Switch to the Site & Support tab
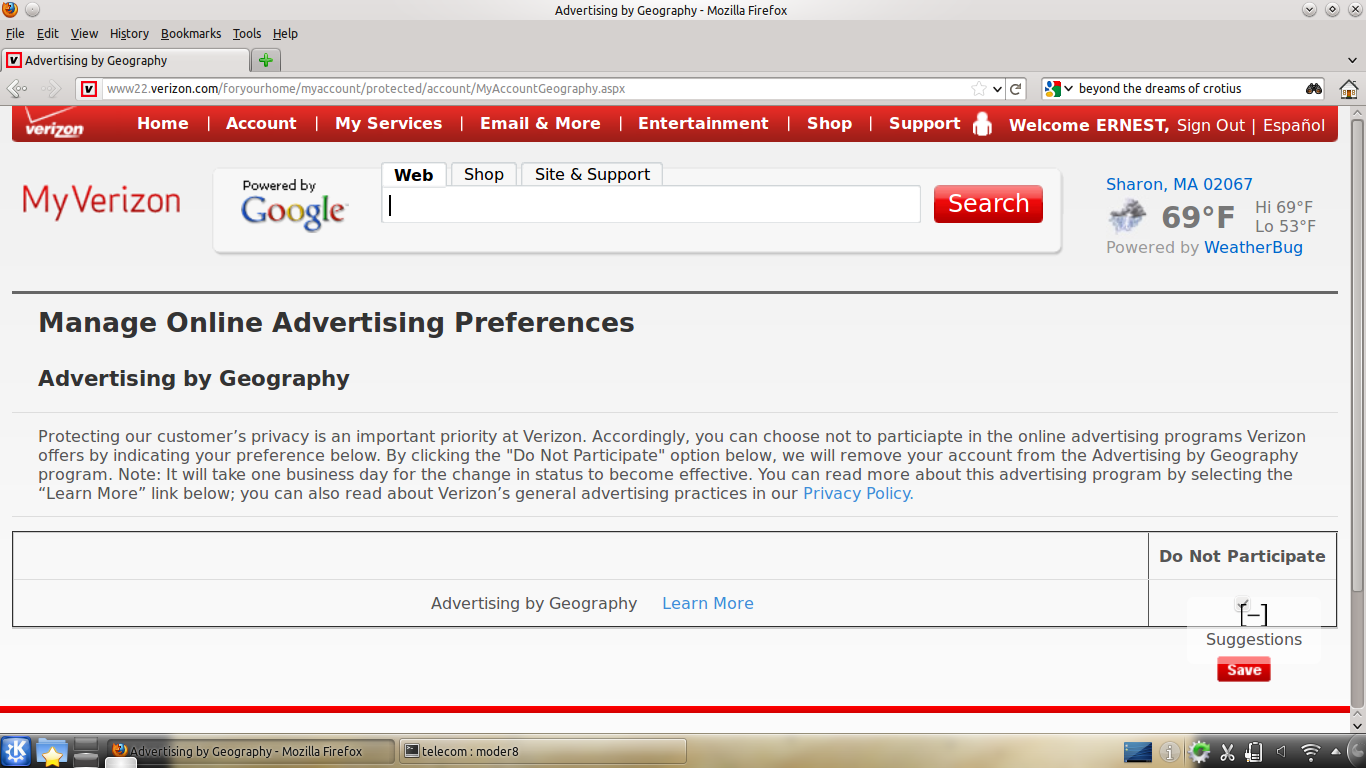Viewport: 1366px width, 768px height. (592, 174)
